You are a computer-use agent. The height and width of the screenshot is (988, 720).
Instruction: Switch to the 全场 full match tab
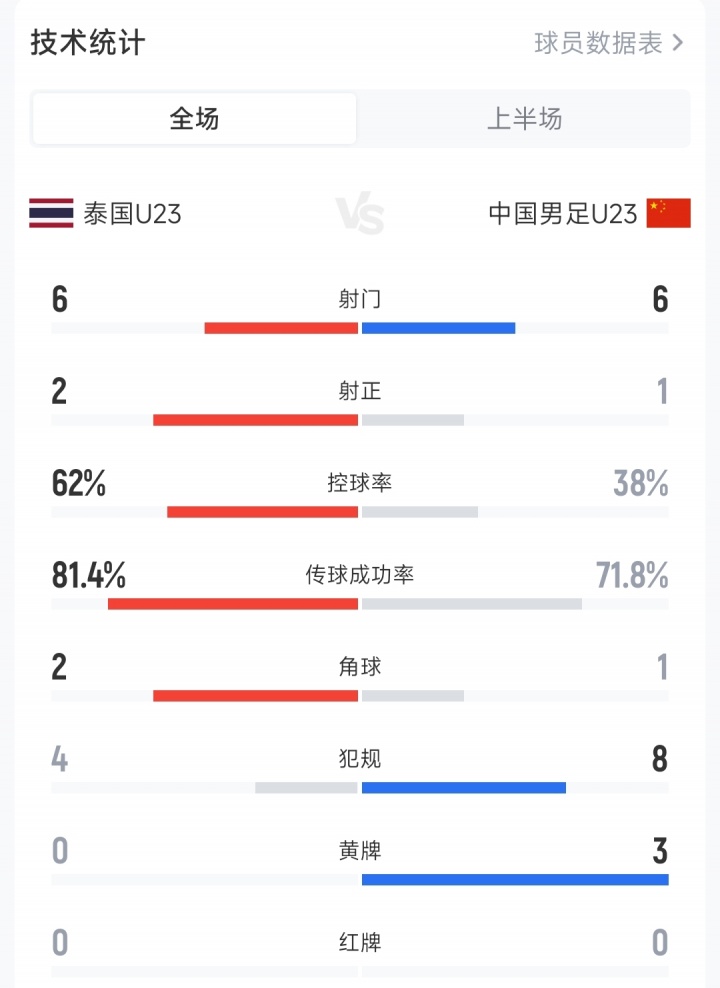(x=194, y=119)
